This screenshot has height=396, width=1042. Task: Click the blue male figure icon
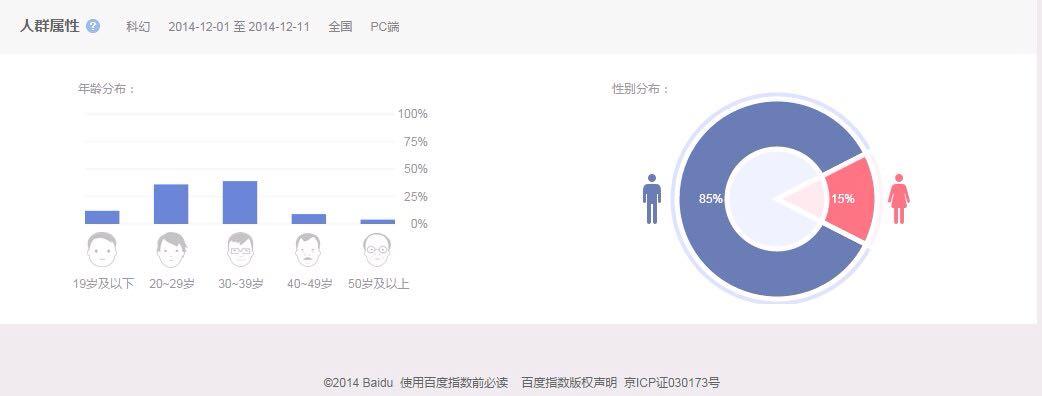coord(652,199)
